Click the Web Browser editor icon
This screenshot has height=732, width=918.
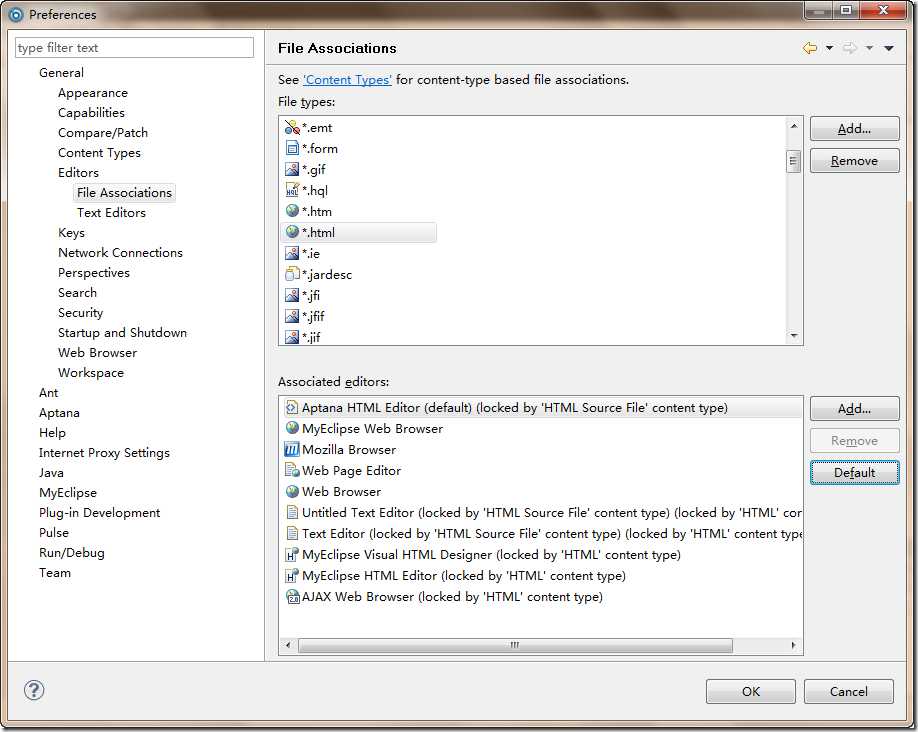(x=292, y=491)
